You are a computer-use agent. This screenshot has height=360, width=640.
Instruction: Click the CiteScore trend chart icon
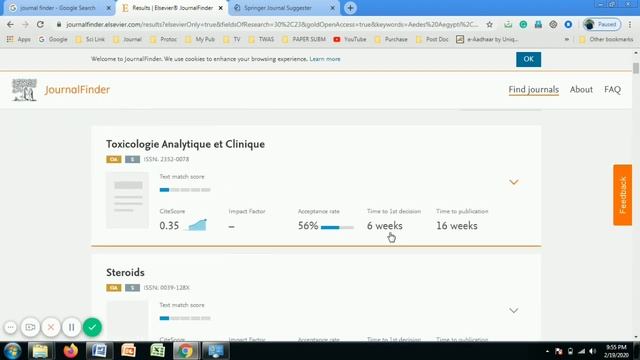click(197, 225)
